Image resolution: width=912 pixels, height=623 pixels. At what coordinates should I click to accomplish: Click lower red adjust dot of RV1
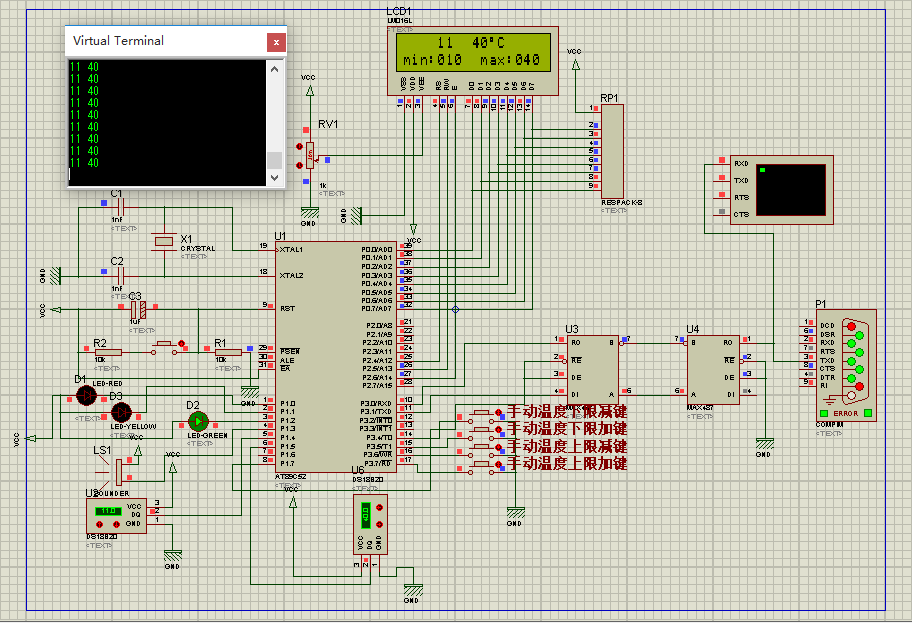(x=300, y=165)
